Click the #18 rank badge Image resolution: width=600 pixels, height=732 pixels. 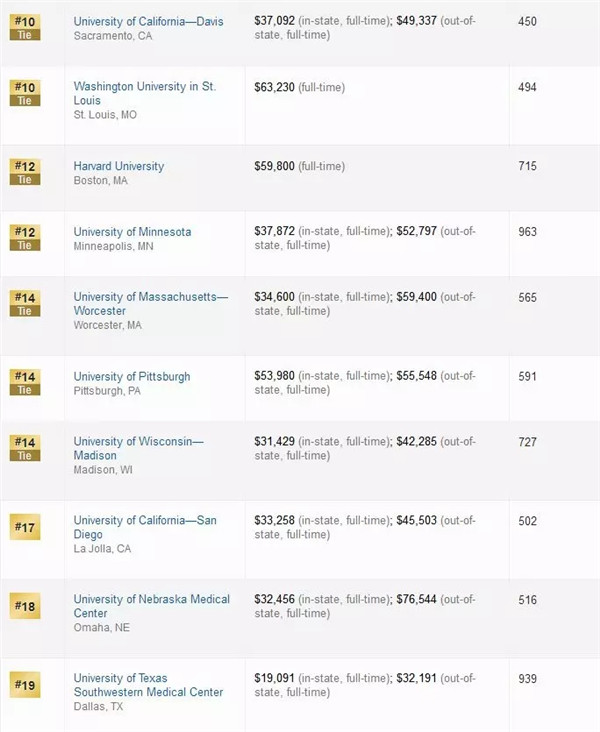point(24,605)
